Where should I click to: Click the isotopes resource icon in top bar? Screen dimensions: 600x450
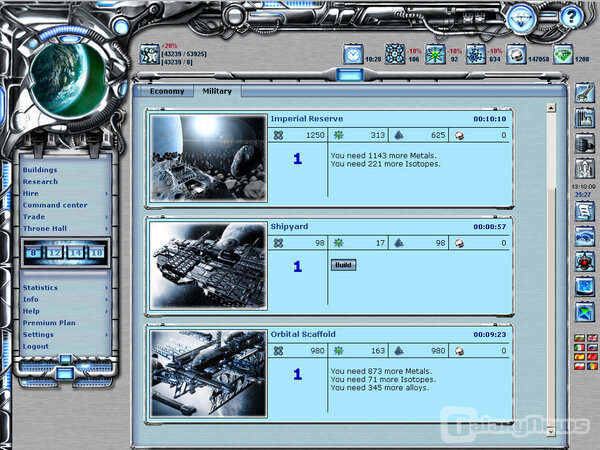click(x=435, y=54)
